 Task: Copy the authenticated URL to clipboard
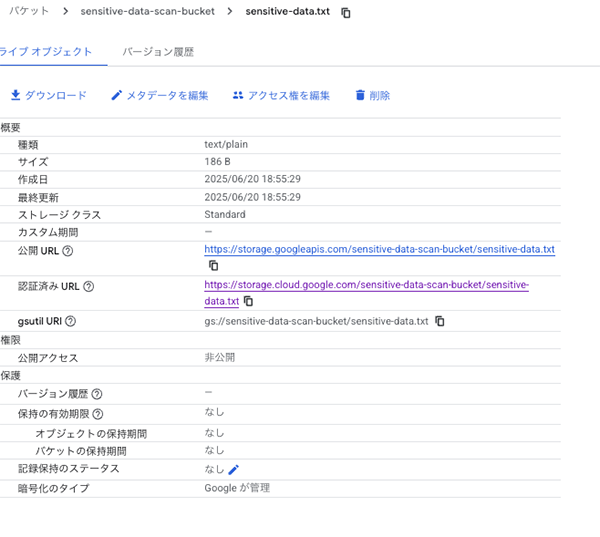(x=249, y=301)
